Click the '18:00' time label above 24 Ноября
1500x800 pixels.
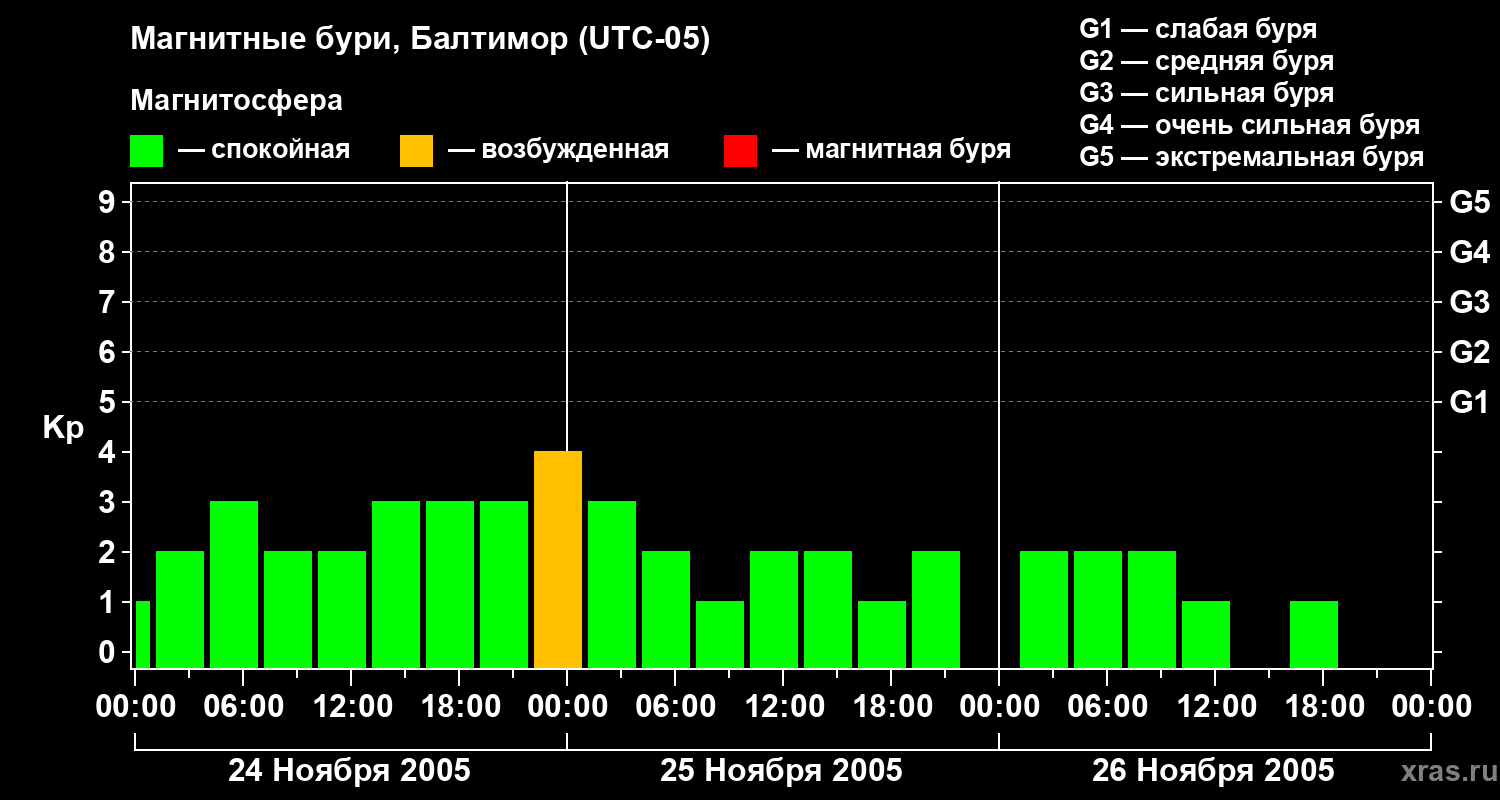click(x=459, y=706)
